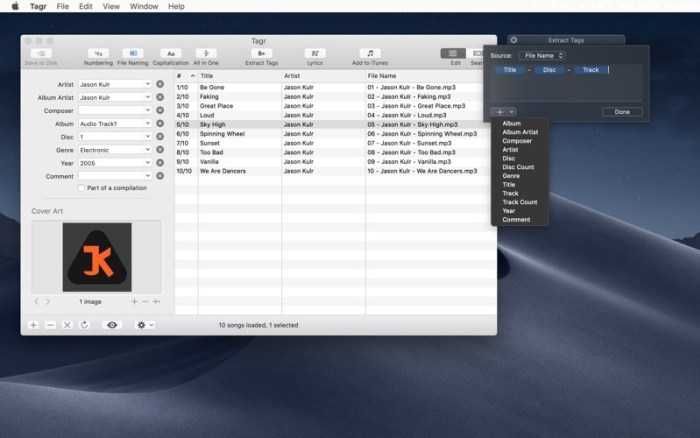
Task: Click the Add to iTunes icon
Action: [371, 53]
